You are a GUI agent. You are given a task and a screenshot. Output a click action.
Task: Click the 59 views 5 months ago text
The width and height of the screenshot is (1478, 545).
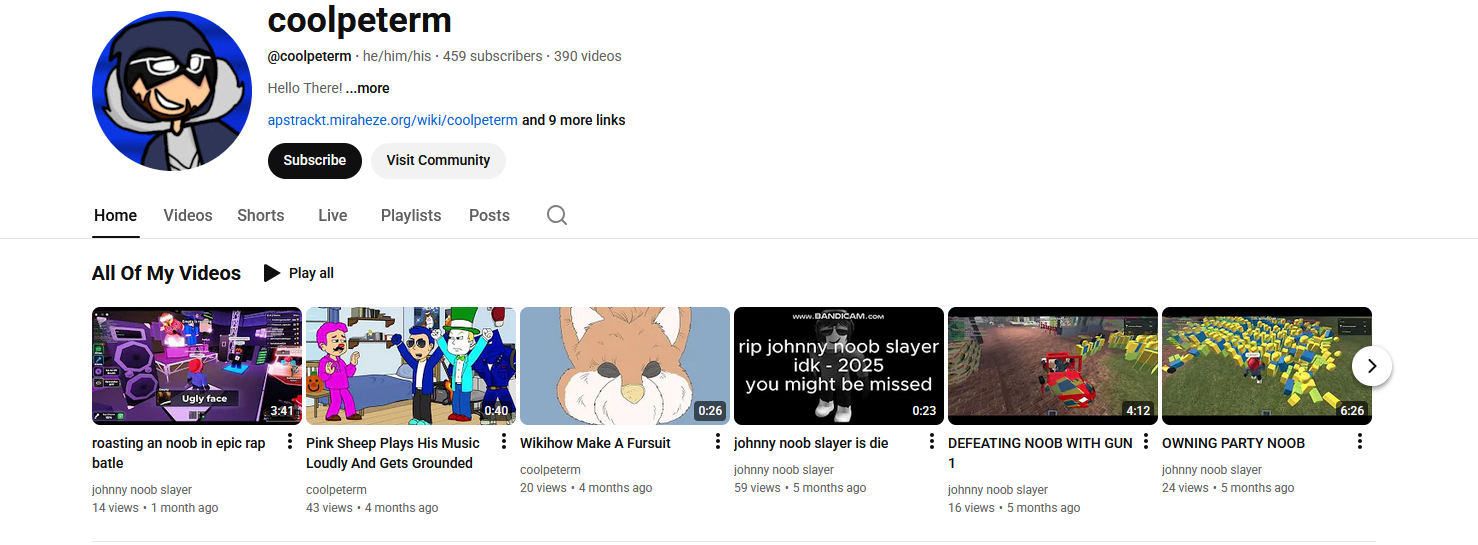pos(800,488)
